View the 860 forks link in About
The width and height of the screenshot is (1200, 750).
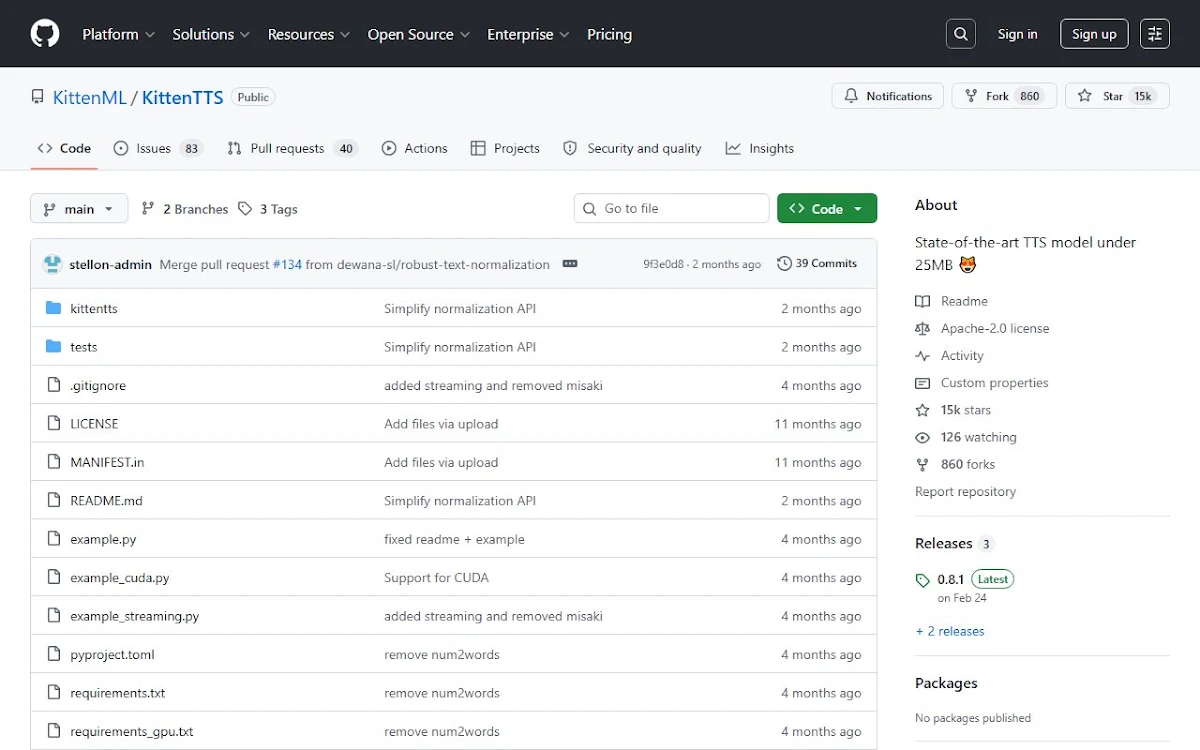[955, 464]
